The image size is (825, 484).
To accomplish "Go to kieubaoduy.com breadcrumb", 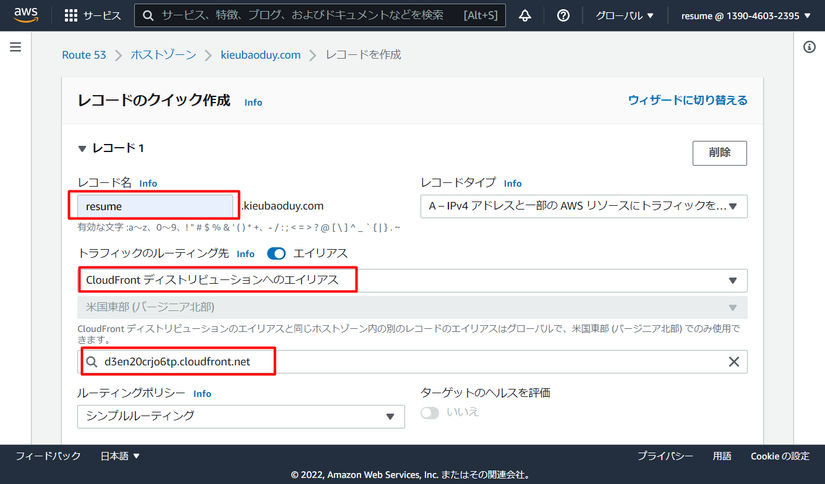I will 260,55.
